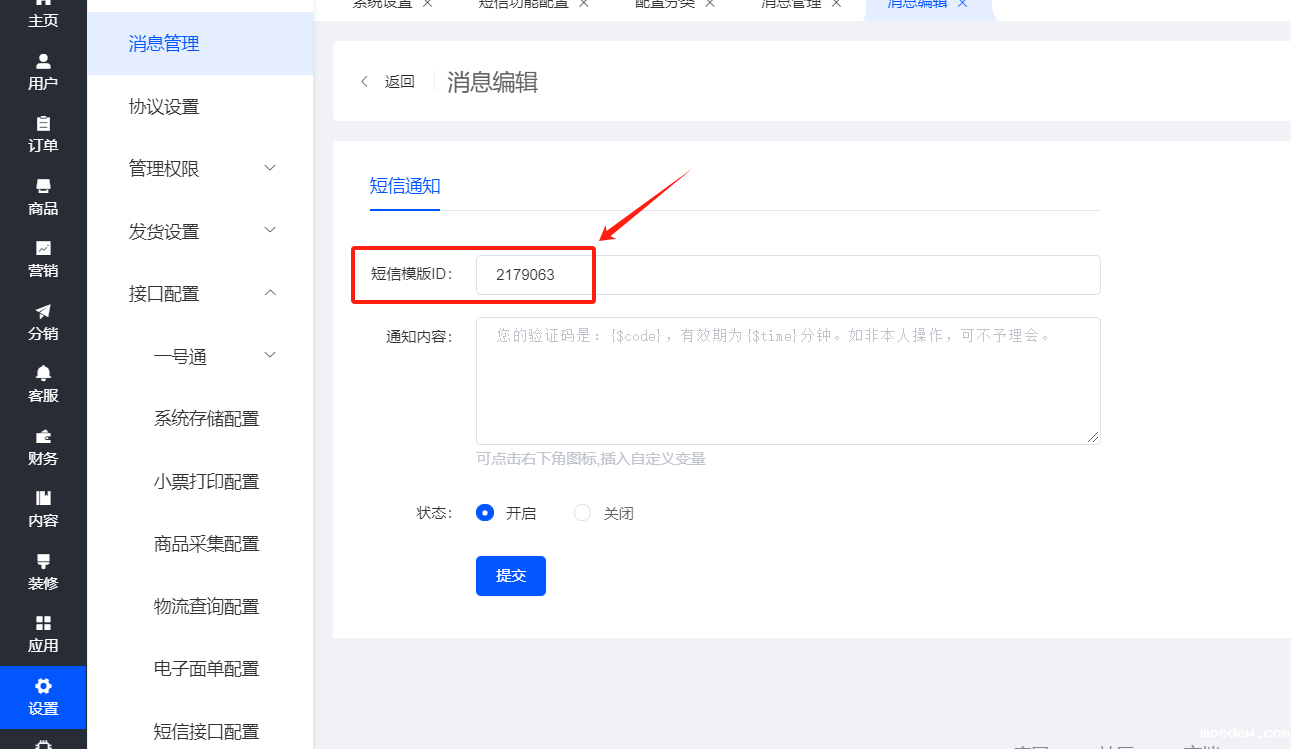Expand the 一号通 submenu
This screenshot has width=1291, height=749.
click(213, 357)
